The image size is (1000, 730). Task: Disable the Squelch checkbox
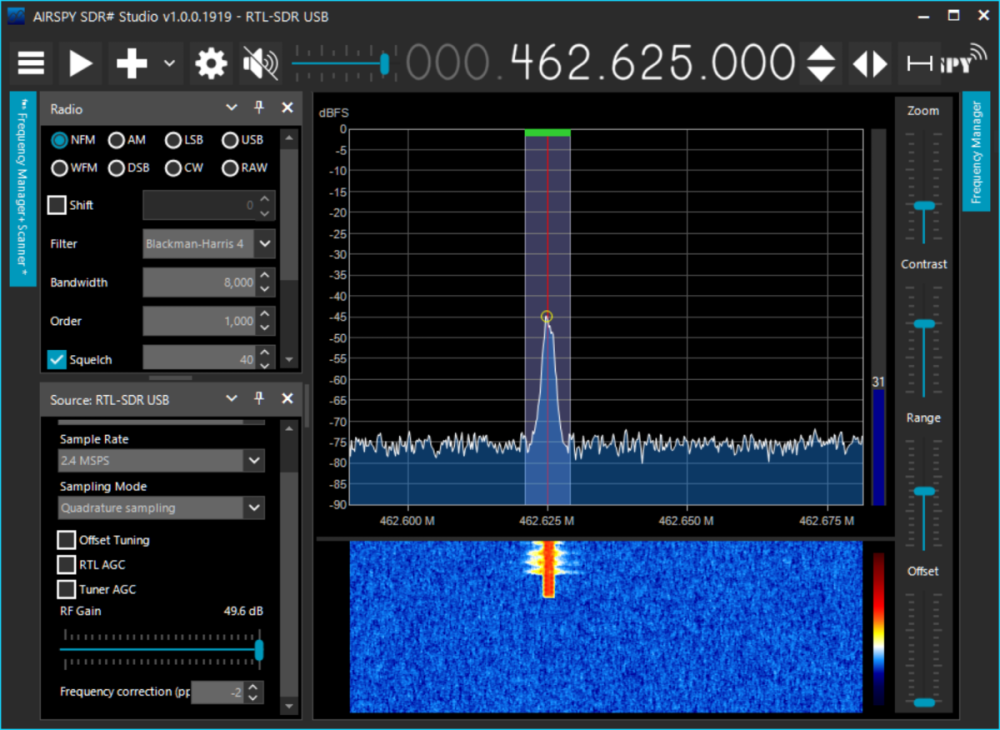tap(57, 359)
